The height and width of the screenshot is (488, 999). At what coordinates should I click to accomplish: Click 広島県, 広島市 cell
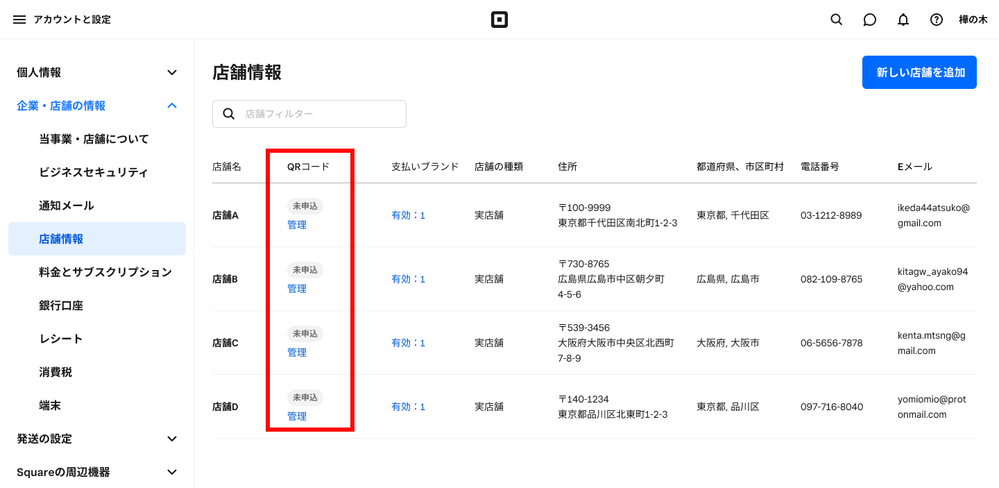728,279
